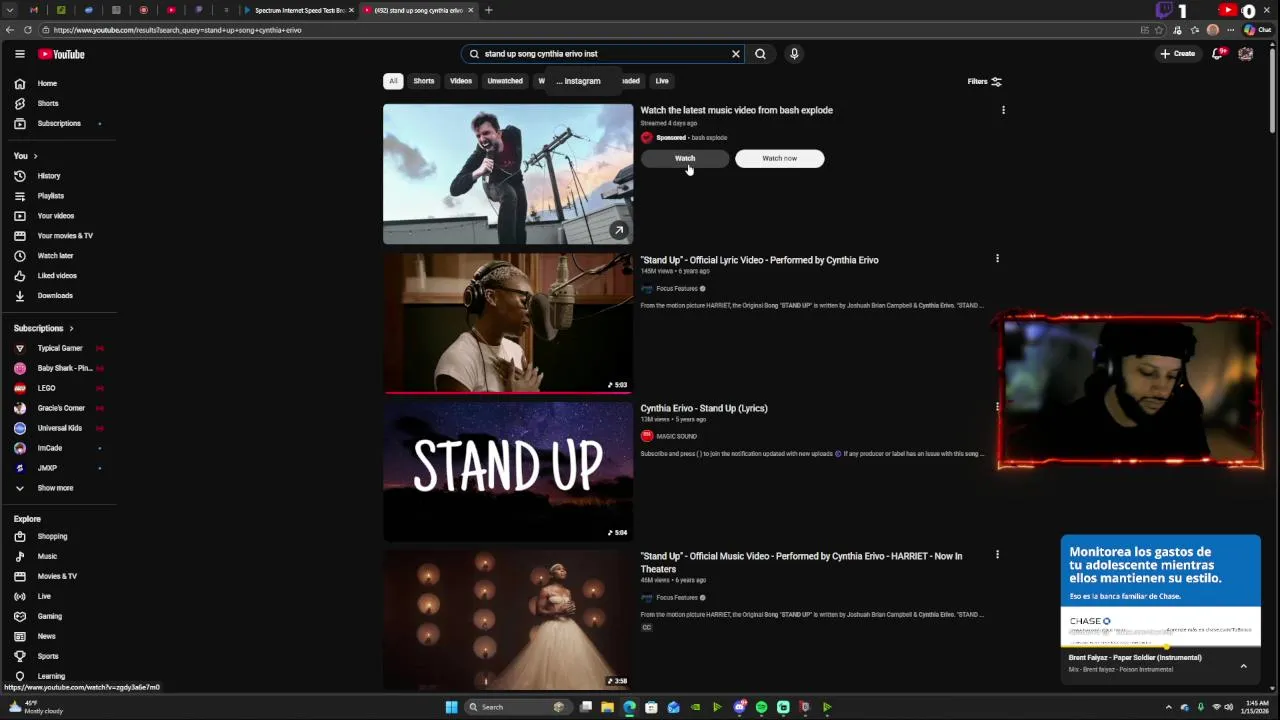Viewport: 1280px width, 720px height.
Task: Go back in the browser
Action: pos(8,30)
